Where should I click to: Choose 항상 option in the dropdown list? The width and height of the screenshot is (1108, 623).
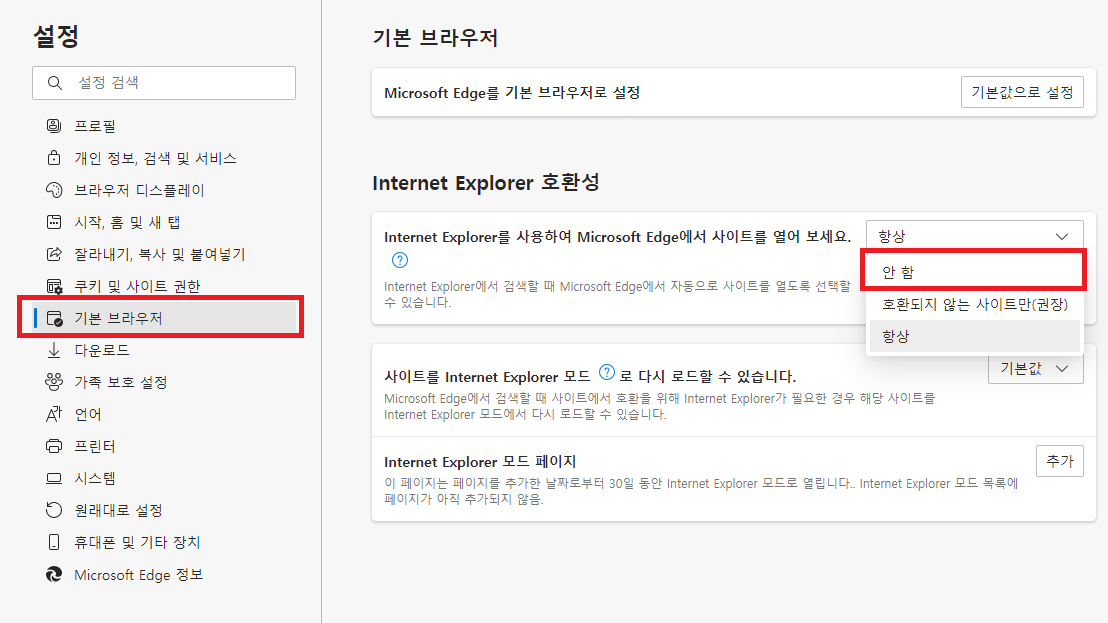pos(974,336)
